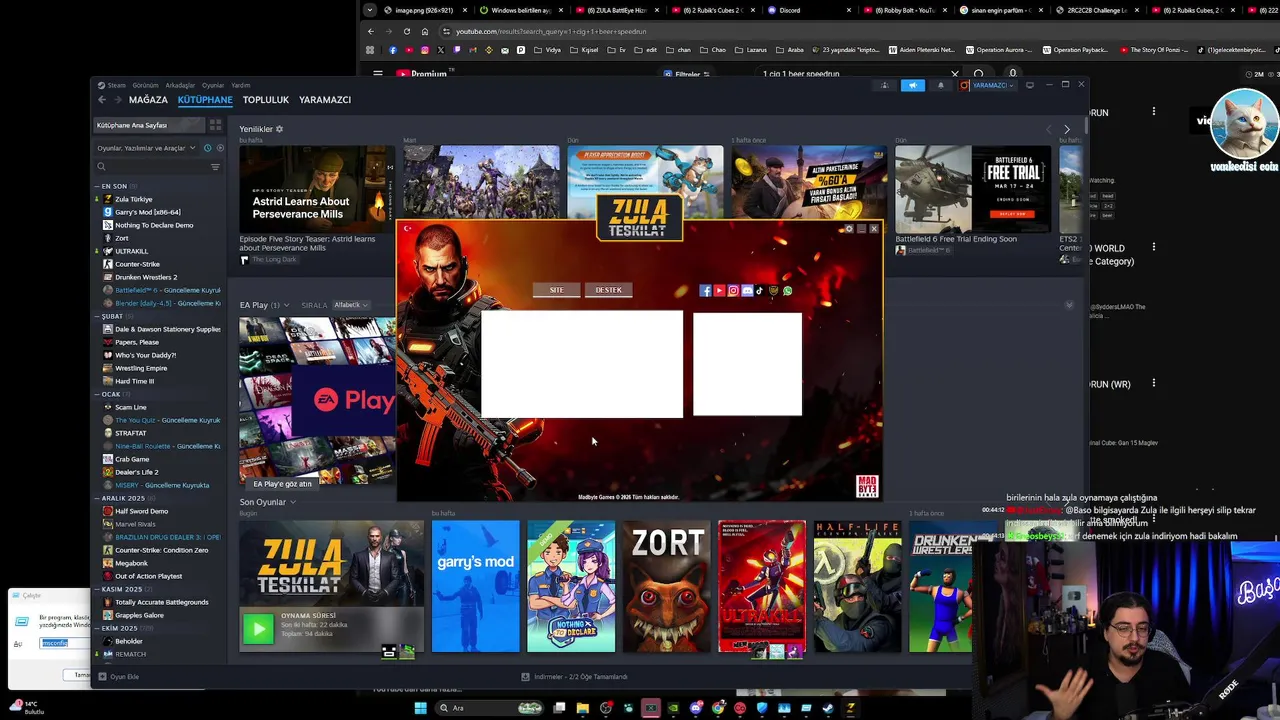Click Kütüphane Ana Sayfası button
Image resolution: width=1280 pixels, height=720 pixels.
tap(149, 125)
